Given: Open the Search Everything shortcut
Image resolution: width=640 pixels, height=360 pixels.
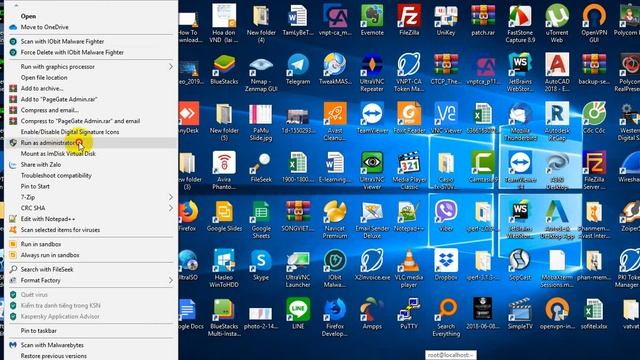Looking at the screenshot, I should (446, 318).
